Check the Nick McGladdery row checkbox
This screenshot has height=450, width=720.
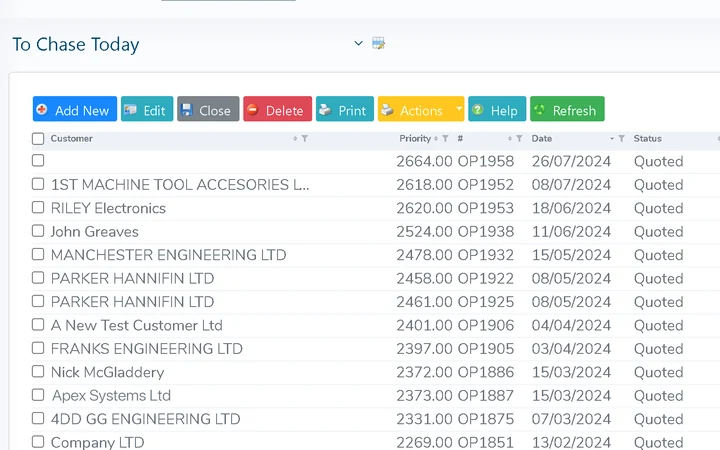(x=38, y=371)
